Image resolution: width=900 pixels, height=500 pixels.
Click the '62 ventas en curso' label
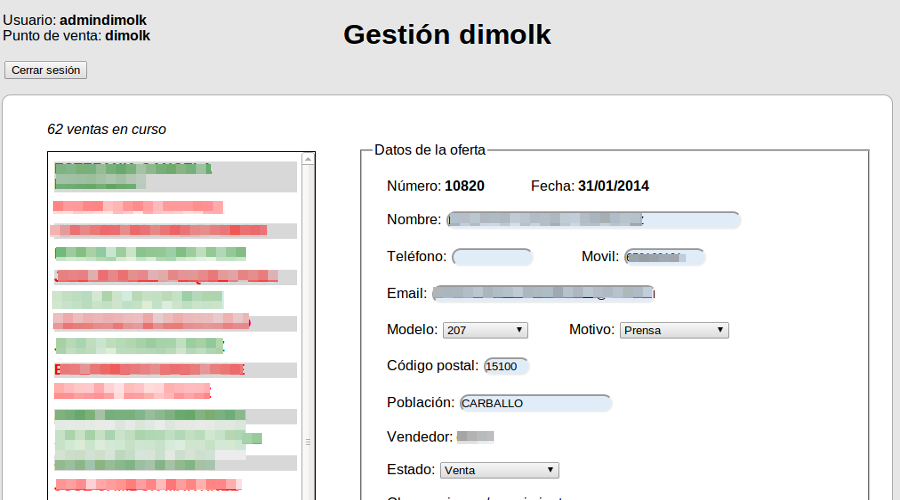[107, 129]
